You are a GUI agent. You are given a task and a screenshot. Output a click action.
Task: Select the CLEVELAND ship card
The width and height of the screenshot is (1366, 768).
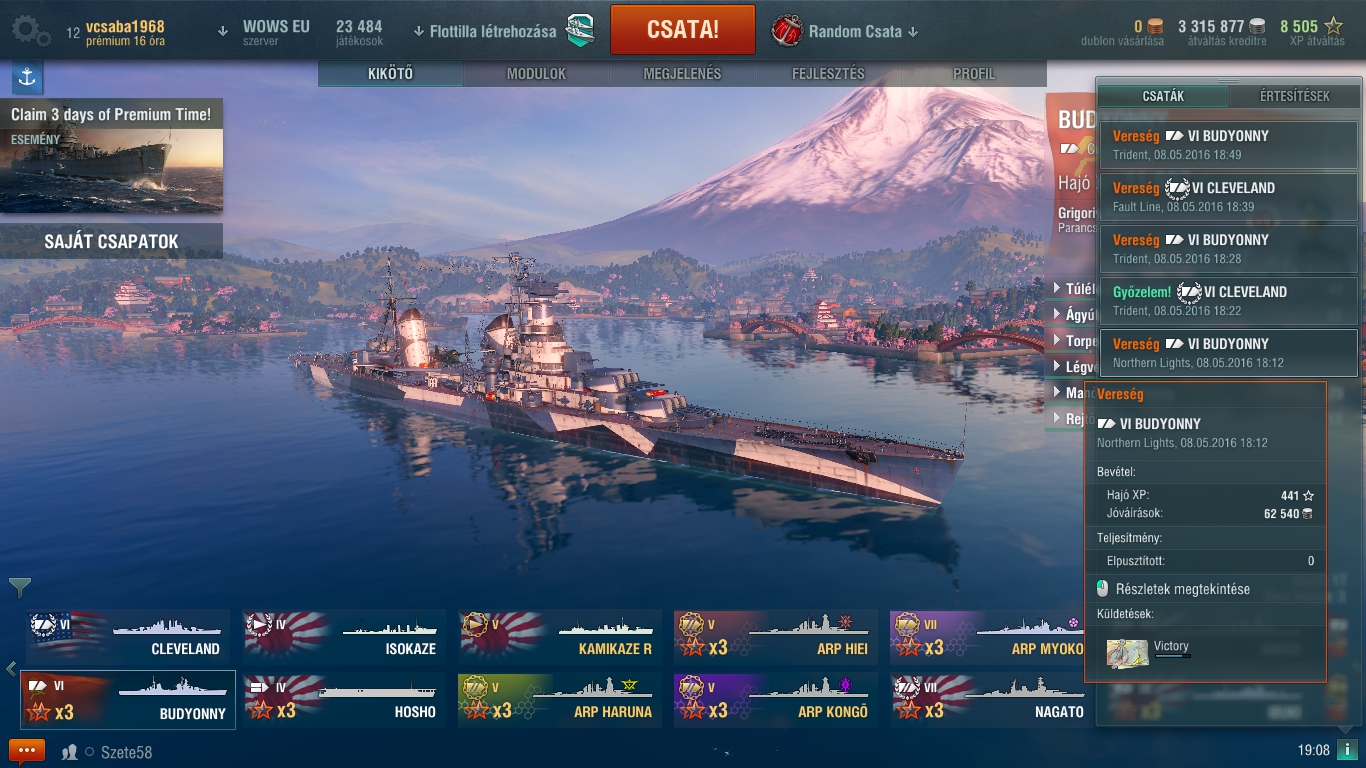[127, 635]
